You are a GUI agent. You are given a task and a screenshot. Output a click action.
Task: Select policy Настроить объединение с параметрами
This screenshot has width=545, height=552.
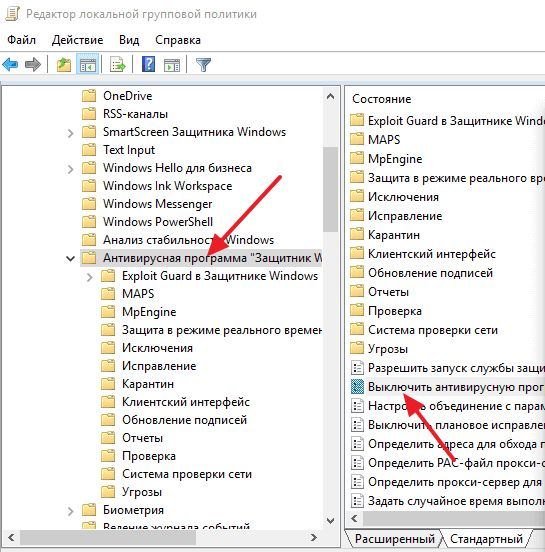click(447, 406)
